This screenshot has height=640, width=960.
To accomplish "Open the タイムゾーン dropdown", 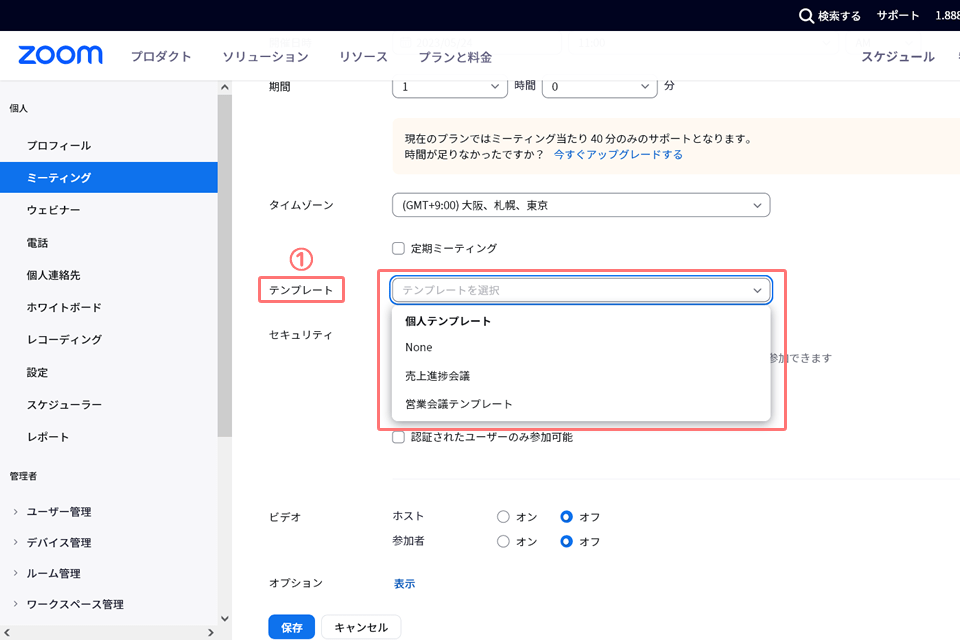I will pos(580,205).
